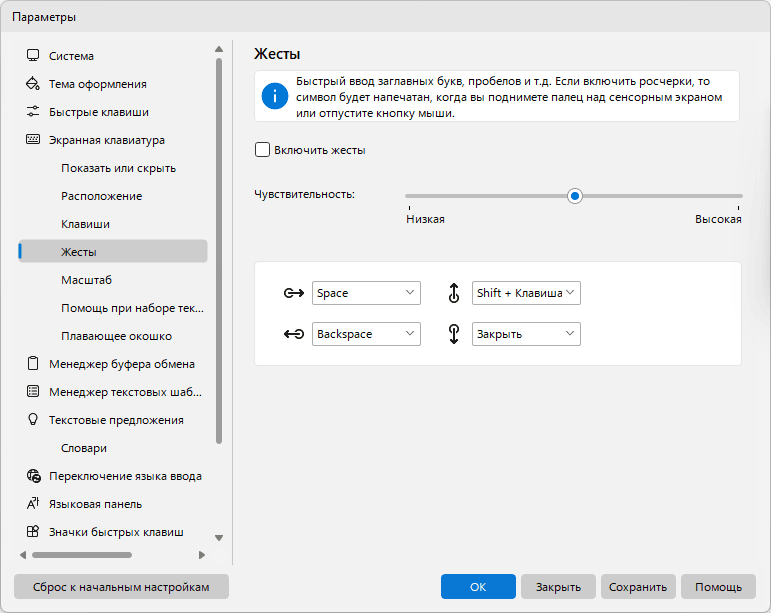Click the Помощь button
The height and width of the screenshot is (613, 771).
(718, 586)
